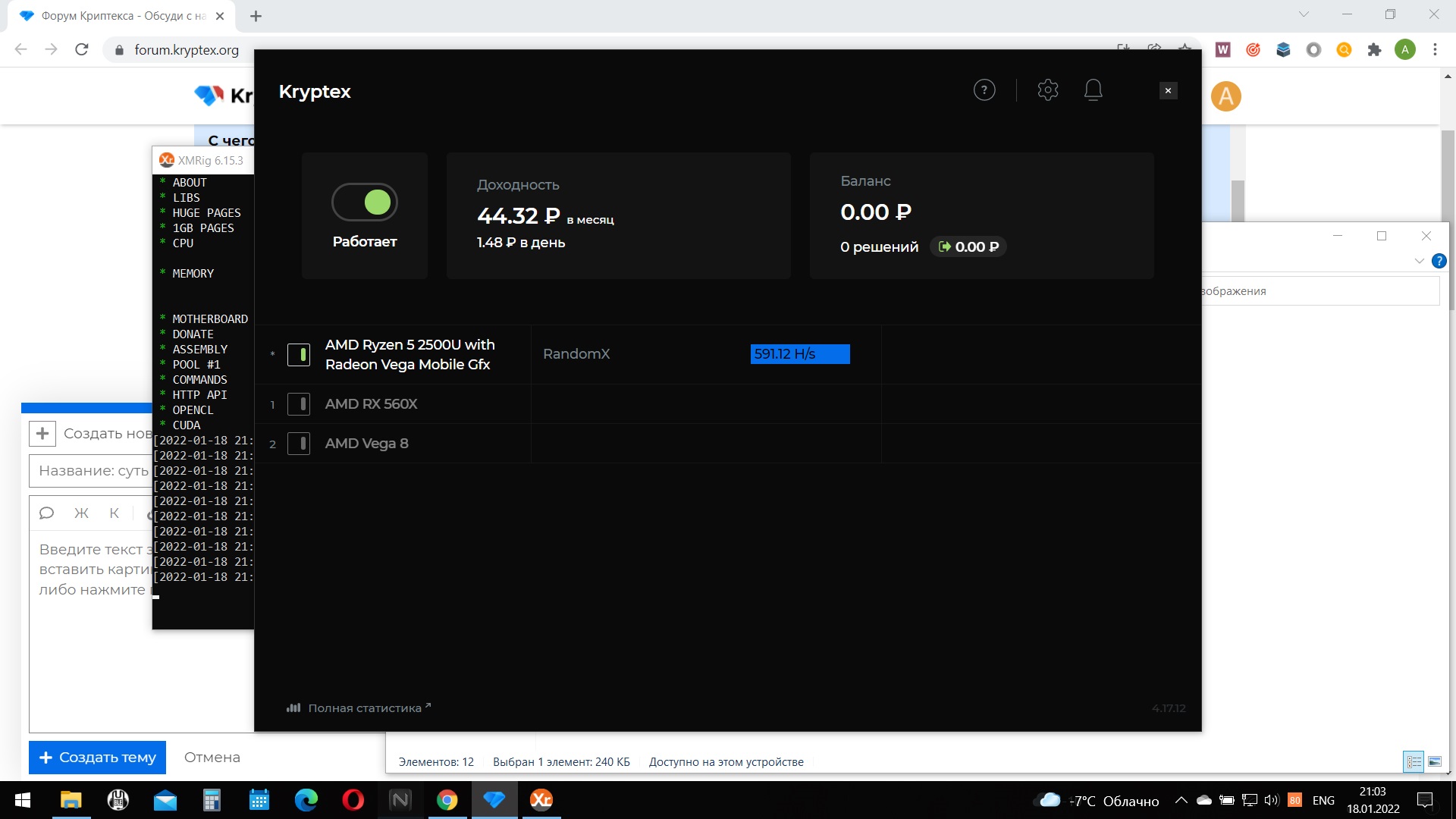
Task: Open Microsoft Edge from taskbar
Action: (x=306, y=800)
